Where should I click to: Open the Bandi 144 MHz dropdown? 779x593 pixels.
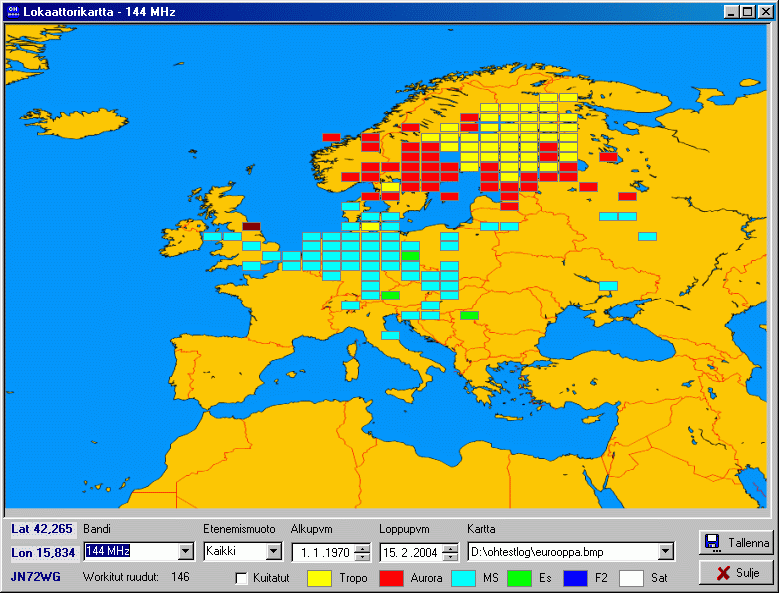click(x=186, y=551)
